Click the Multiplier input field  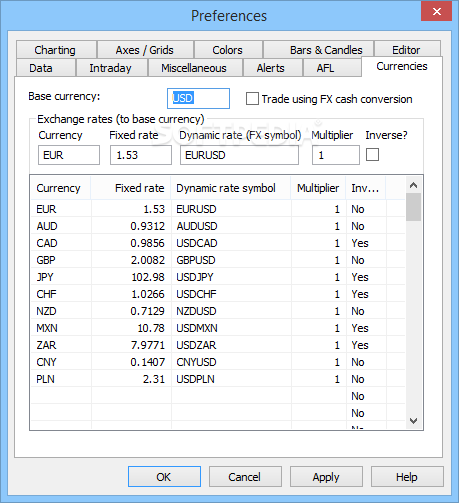[x=336, y=155]
